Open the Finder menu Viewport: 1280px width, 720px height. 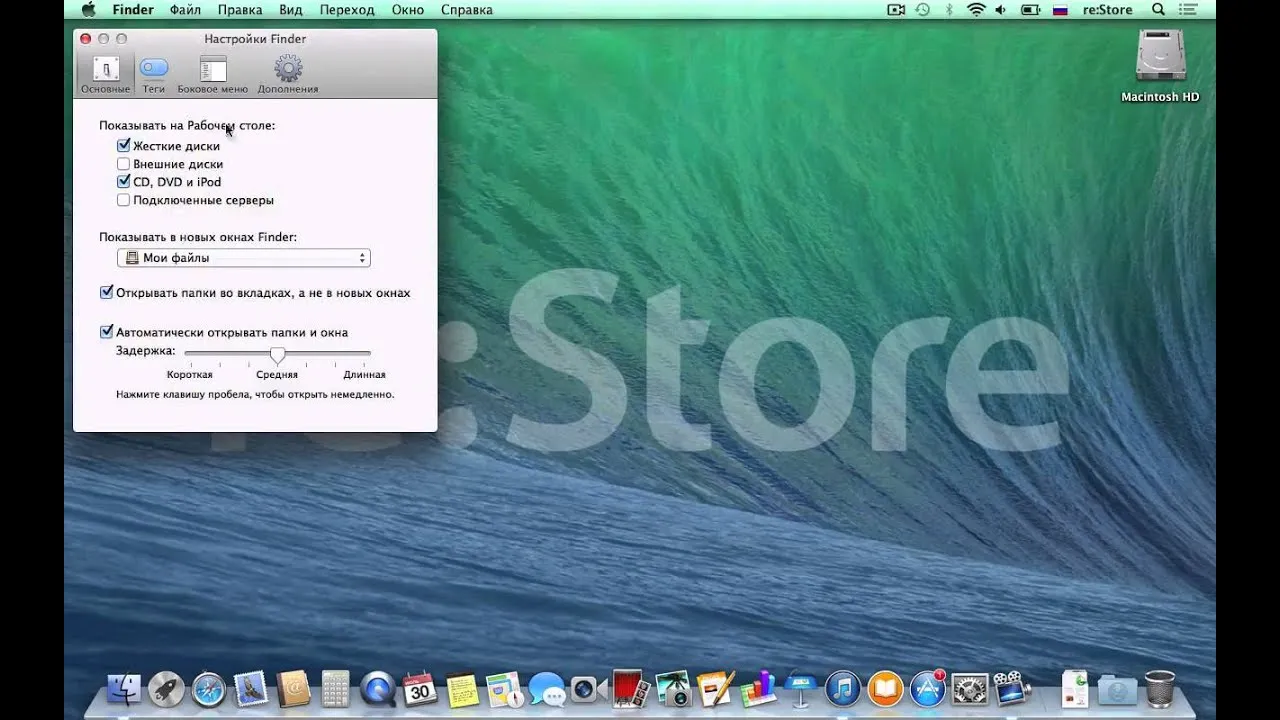(133, 10)
